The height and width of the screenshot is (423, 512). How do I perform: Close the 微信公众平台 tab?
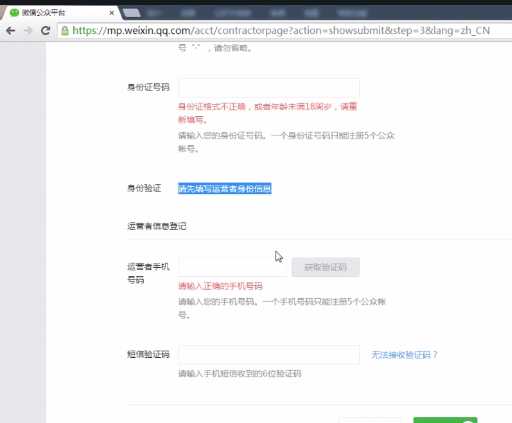112,13
